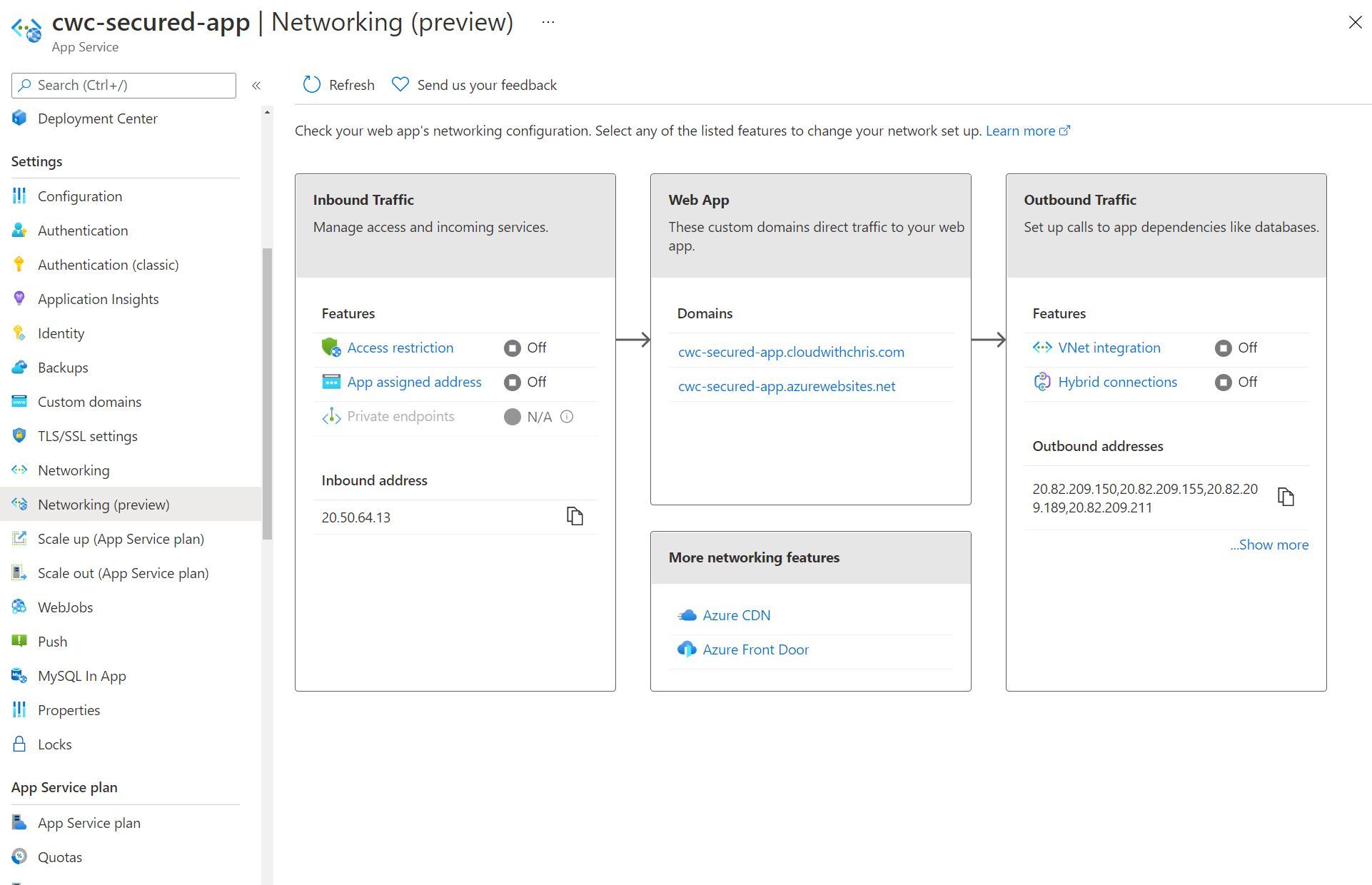Screen dimensions: 1372x885
Task: Open the cwc-secured-app.cloudwithchris.com domain link
Action: [791, 351]
